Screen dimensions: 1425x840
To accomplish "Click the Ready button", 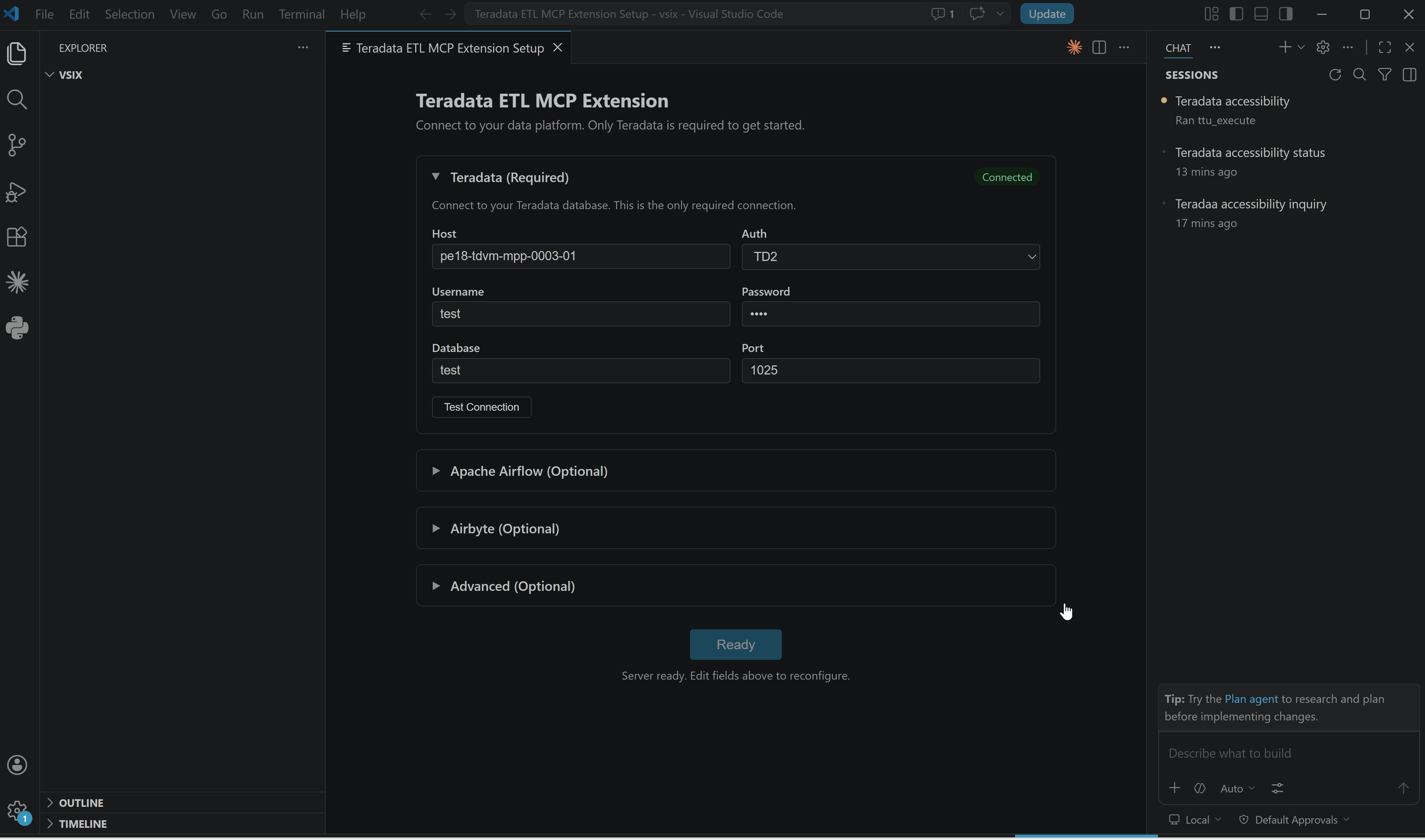I will tap(735, 644).
